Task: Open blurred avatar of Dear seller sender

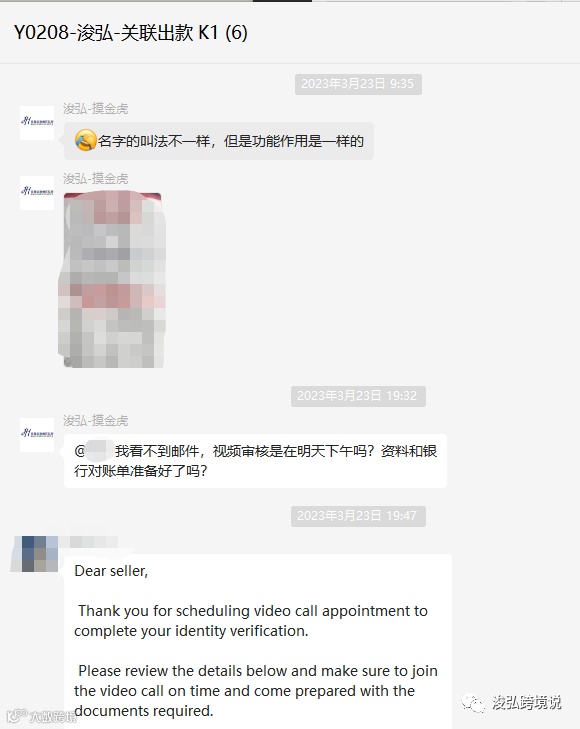Action: tap(35, 554)
